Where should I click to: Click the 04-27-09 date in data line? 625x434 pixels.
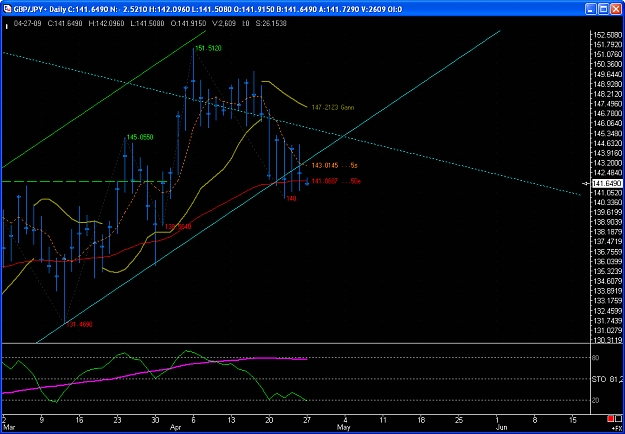(26, 24)
